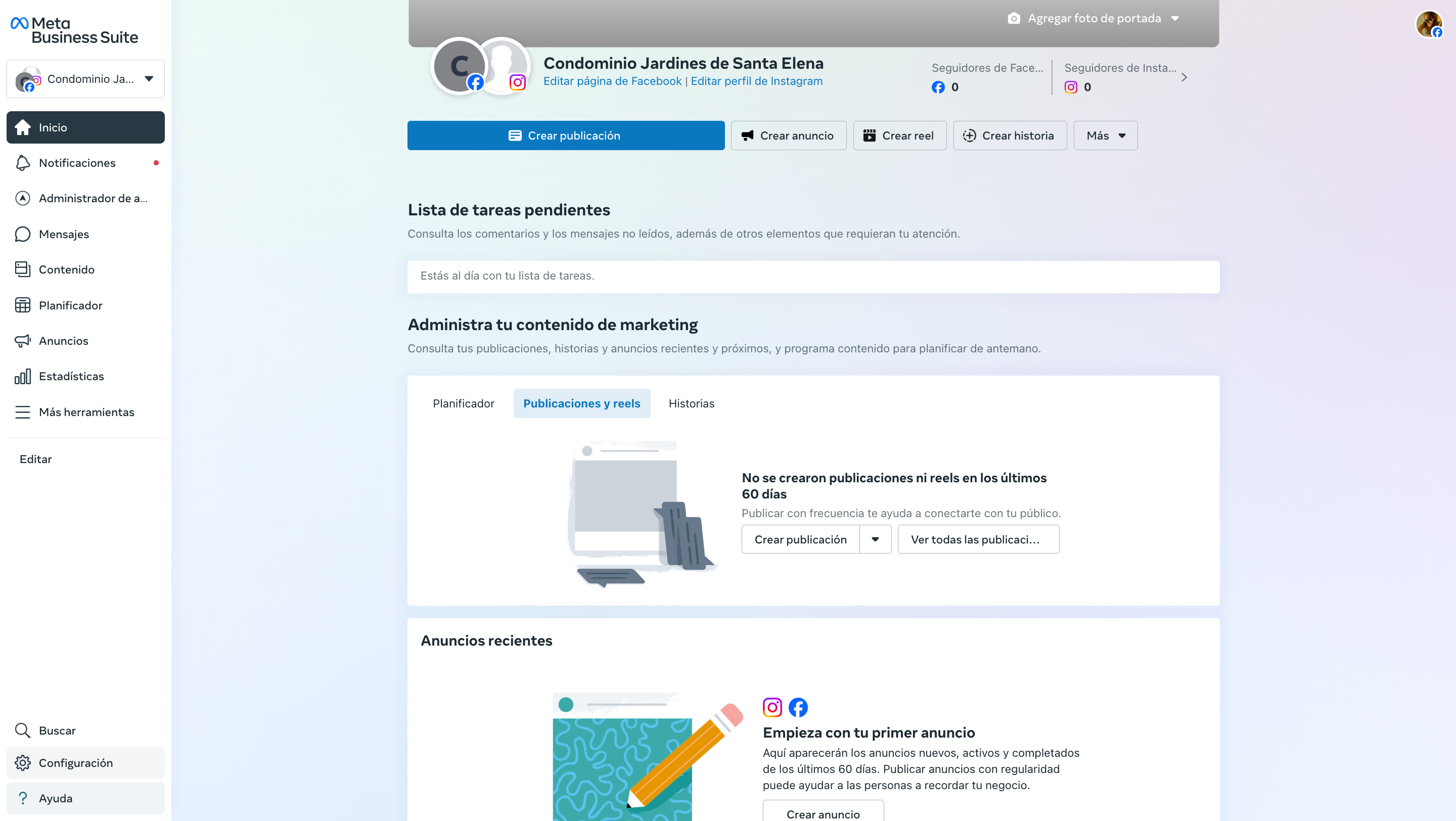
Task: Click the clapperboard icon in Crear reel button
Action: 870,135
